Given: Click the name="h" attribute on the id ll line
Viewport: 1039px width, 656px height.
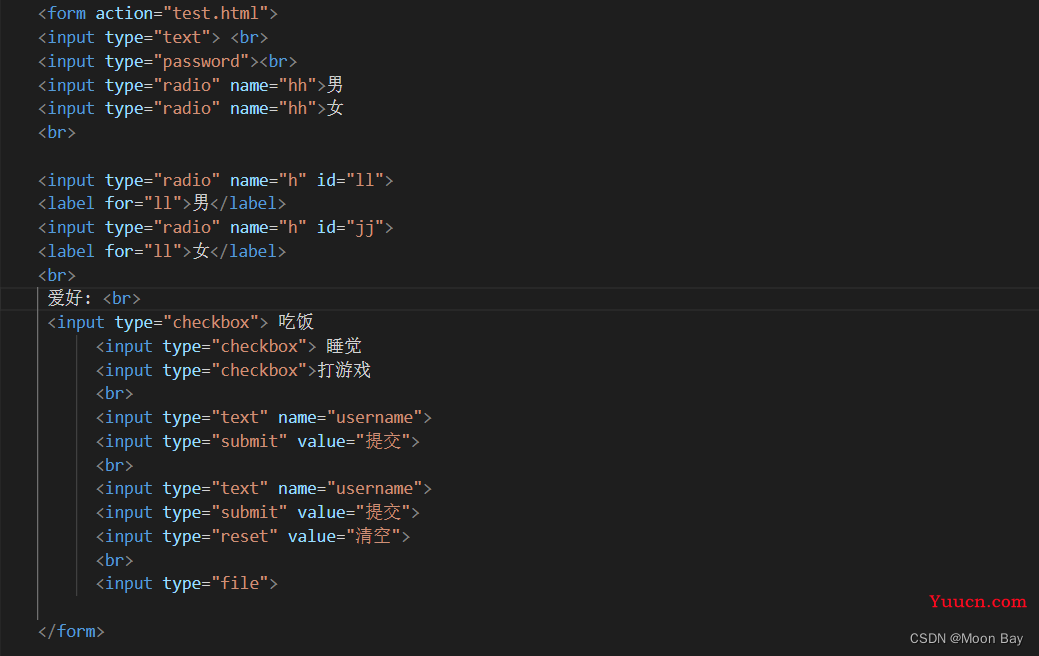Looking at the screenshot, I should click(x=268, y=180).
